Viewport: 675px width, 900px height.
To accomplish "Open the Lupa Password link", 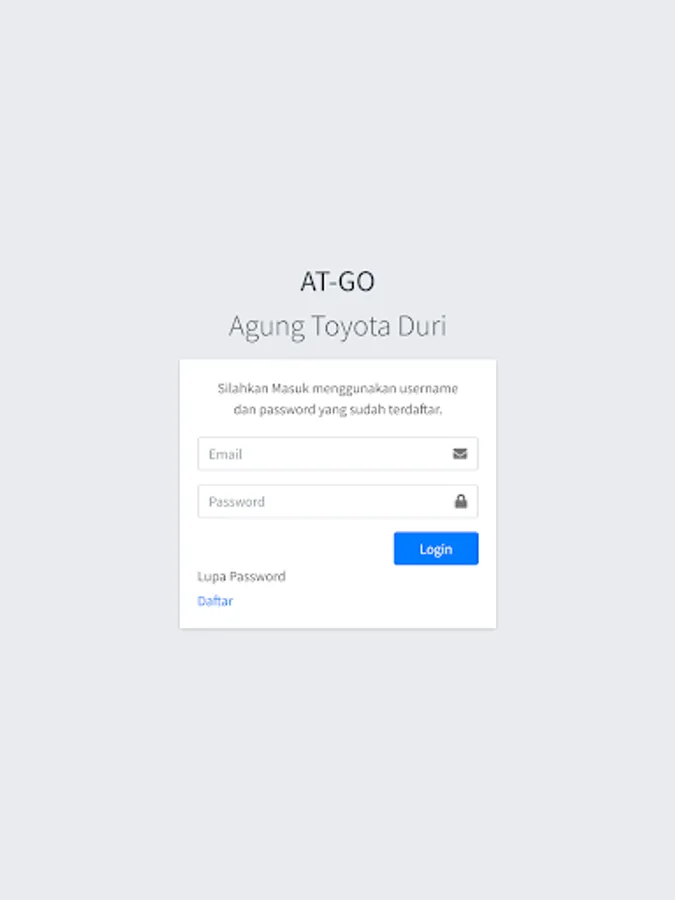I will [241, 576].
